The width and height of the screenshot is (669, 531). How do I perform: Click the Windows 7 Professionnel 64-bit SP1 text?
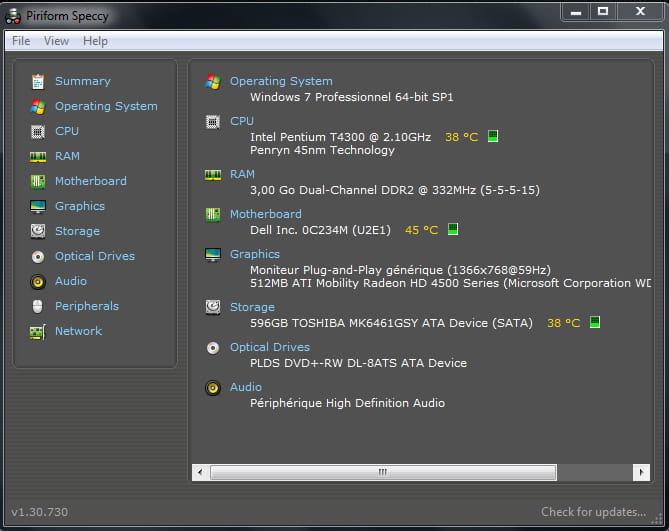pyautogui.click(x=352, y=97)
